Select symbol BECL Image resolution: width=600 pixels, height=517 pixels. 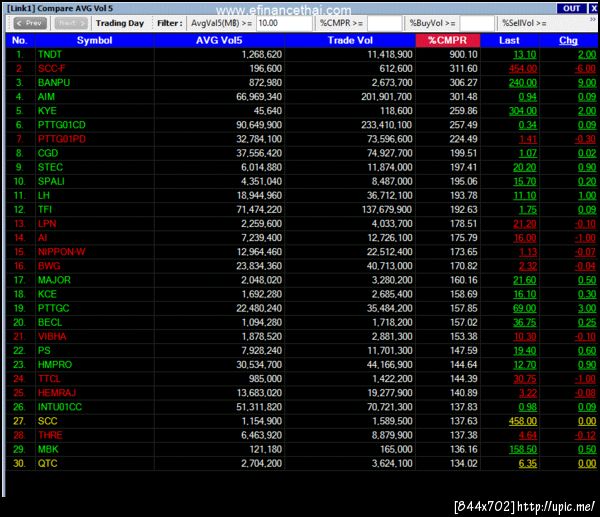coord(50,323)
